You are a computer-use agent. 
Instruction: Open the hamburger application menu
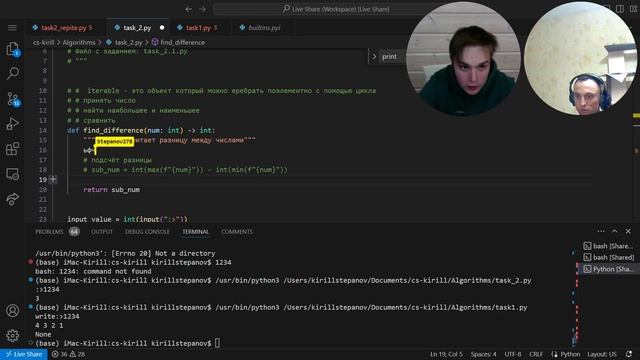click(x=12, y=28)
